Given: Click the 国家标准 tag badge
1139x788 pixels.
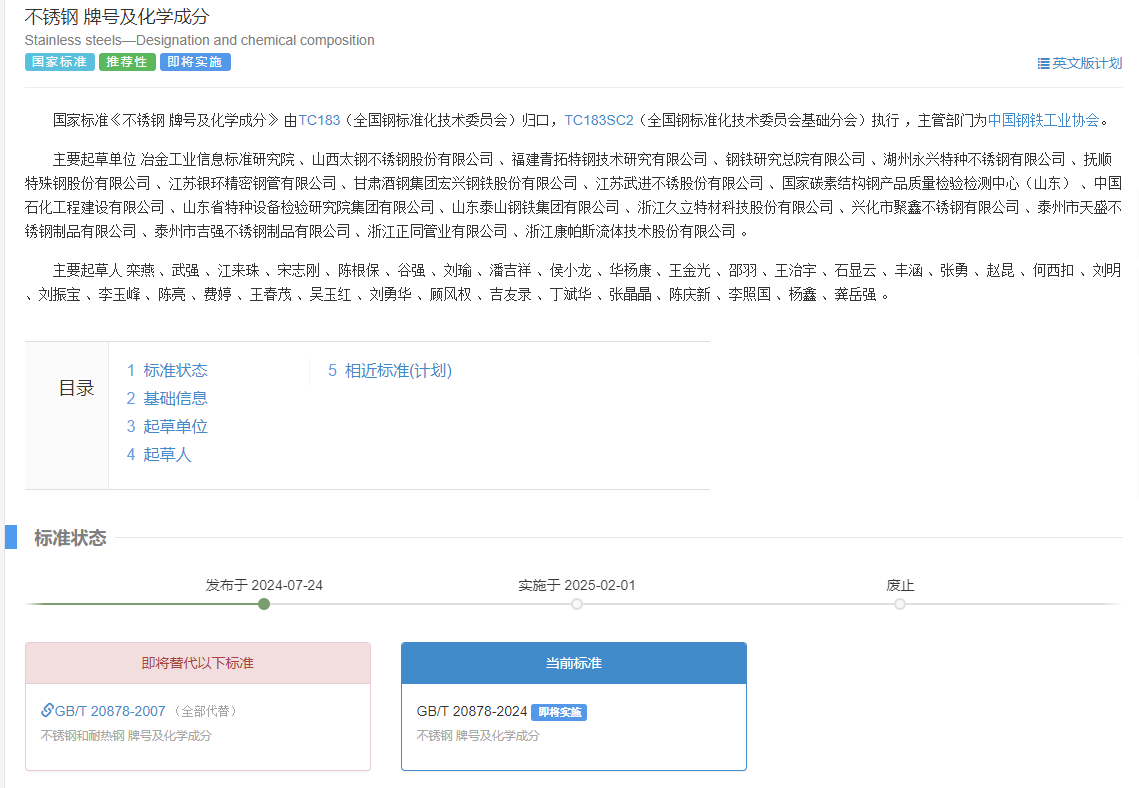Looking at the screenshot, I should (59, 62).
